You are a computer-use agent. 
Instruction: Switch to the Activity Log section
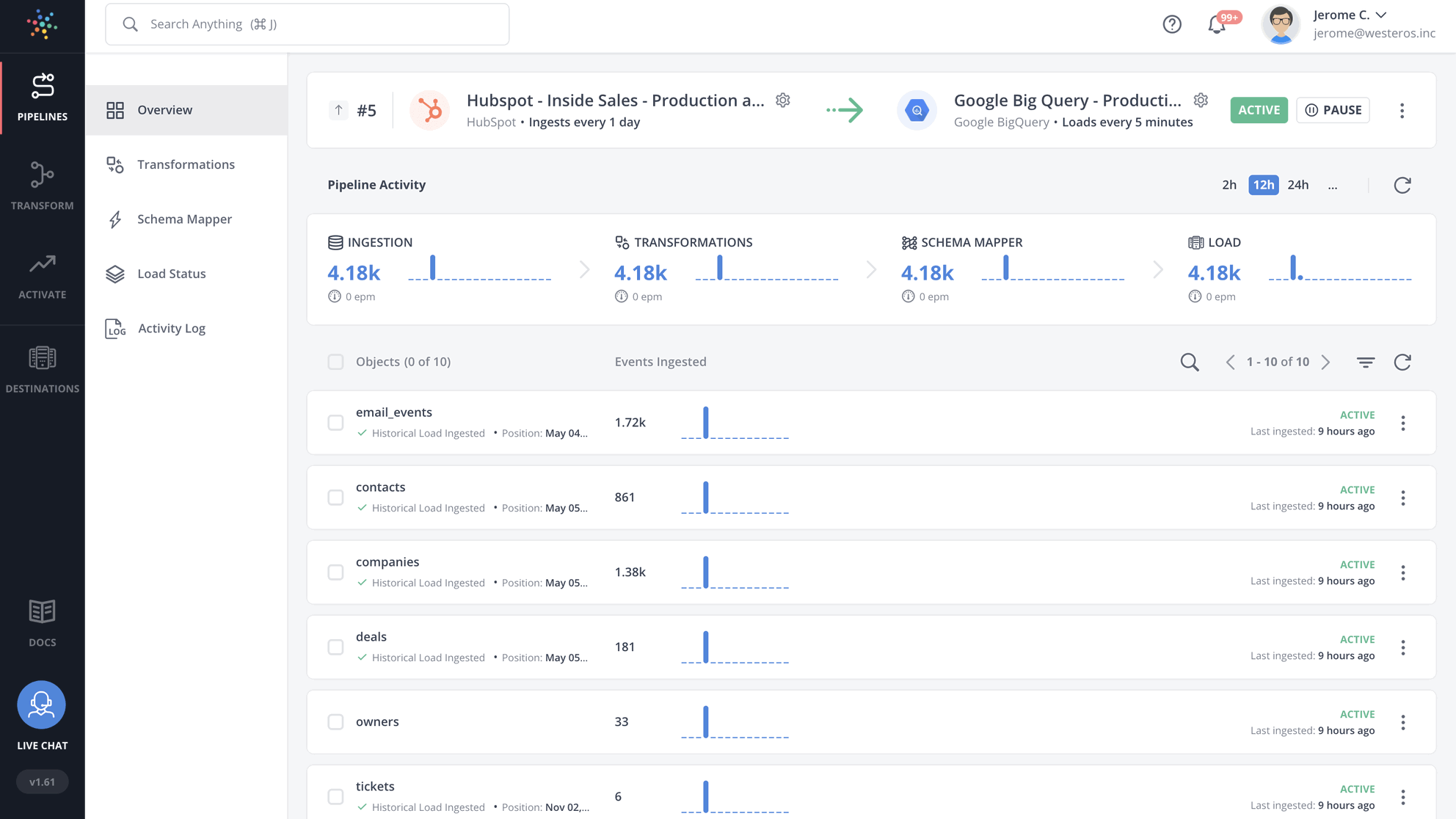point(172,328)
